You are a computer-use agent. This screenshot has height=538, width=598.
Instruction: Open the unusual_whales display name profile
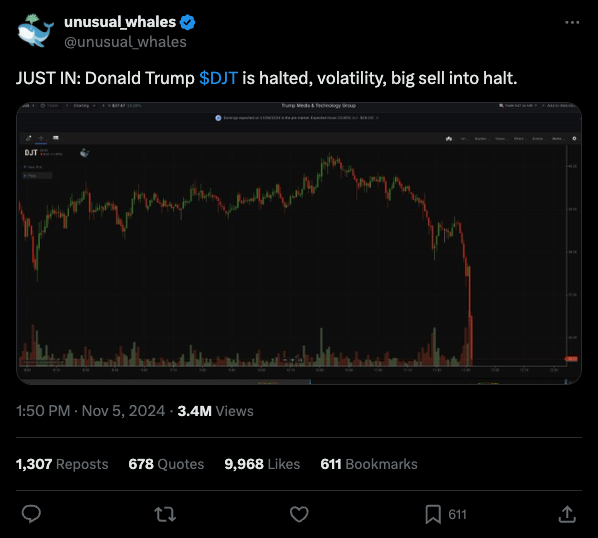(120, 22)
